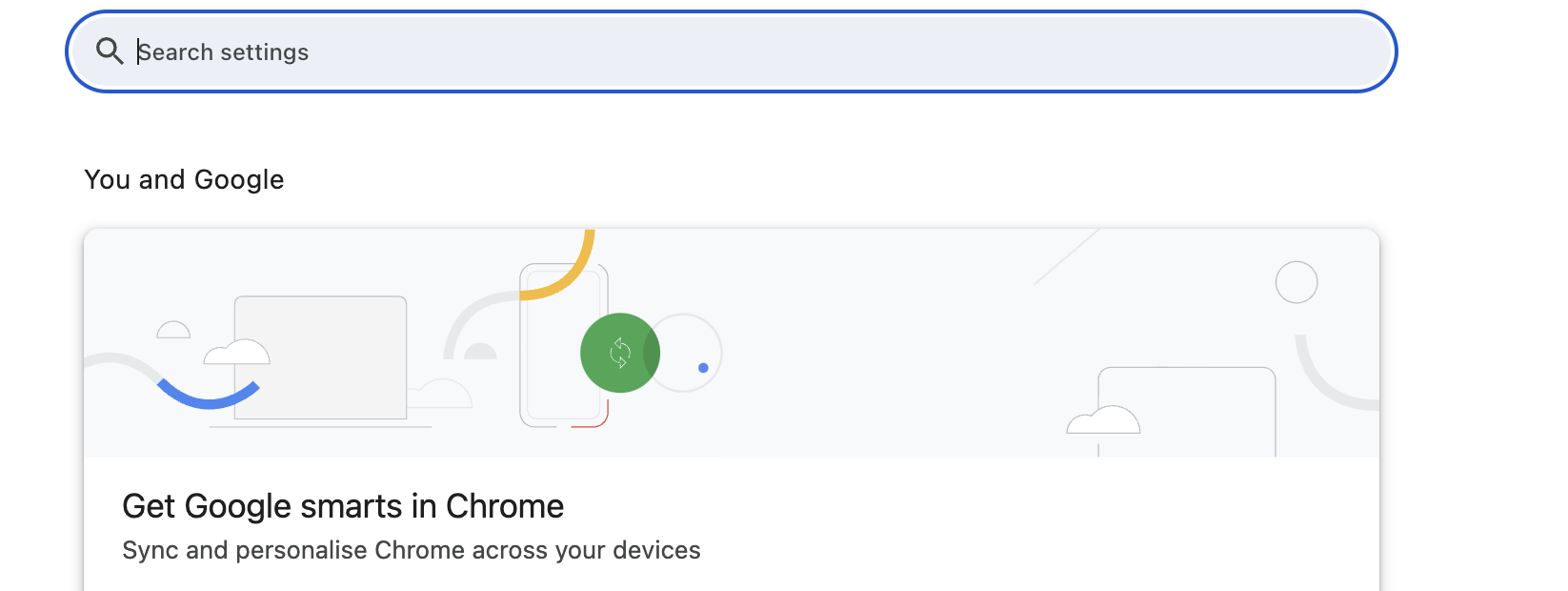Click the white cloud overlapping the laptop
Image resolution: width=1568 pixels, height=591 pixels.
click(x=237, y=353)
